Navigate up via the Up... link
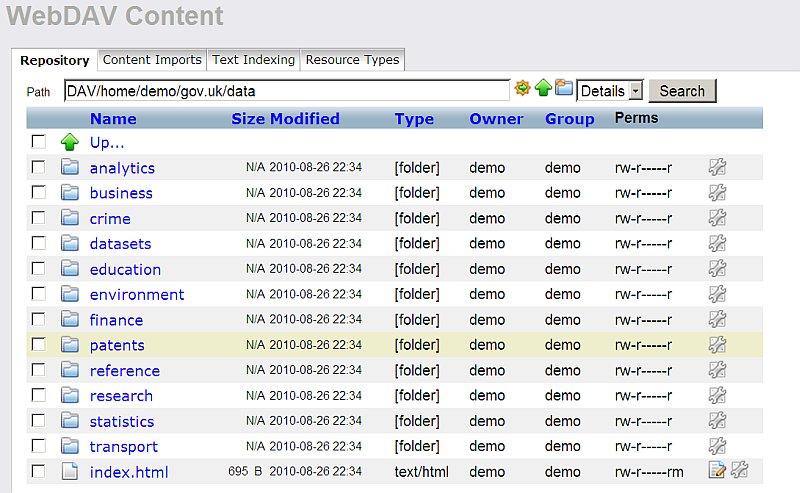This screenshot has width=800, height=493. [107, 142]
